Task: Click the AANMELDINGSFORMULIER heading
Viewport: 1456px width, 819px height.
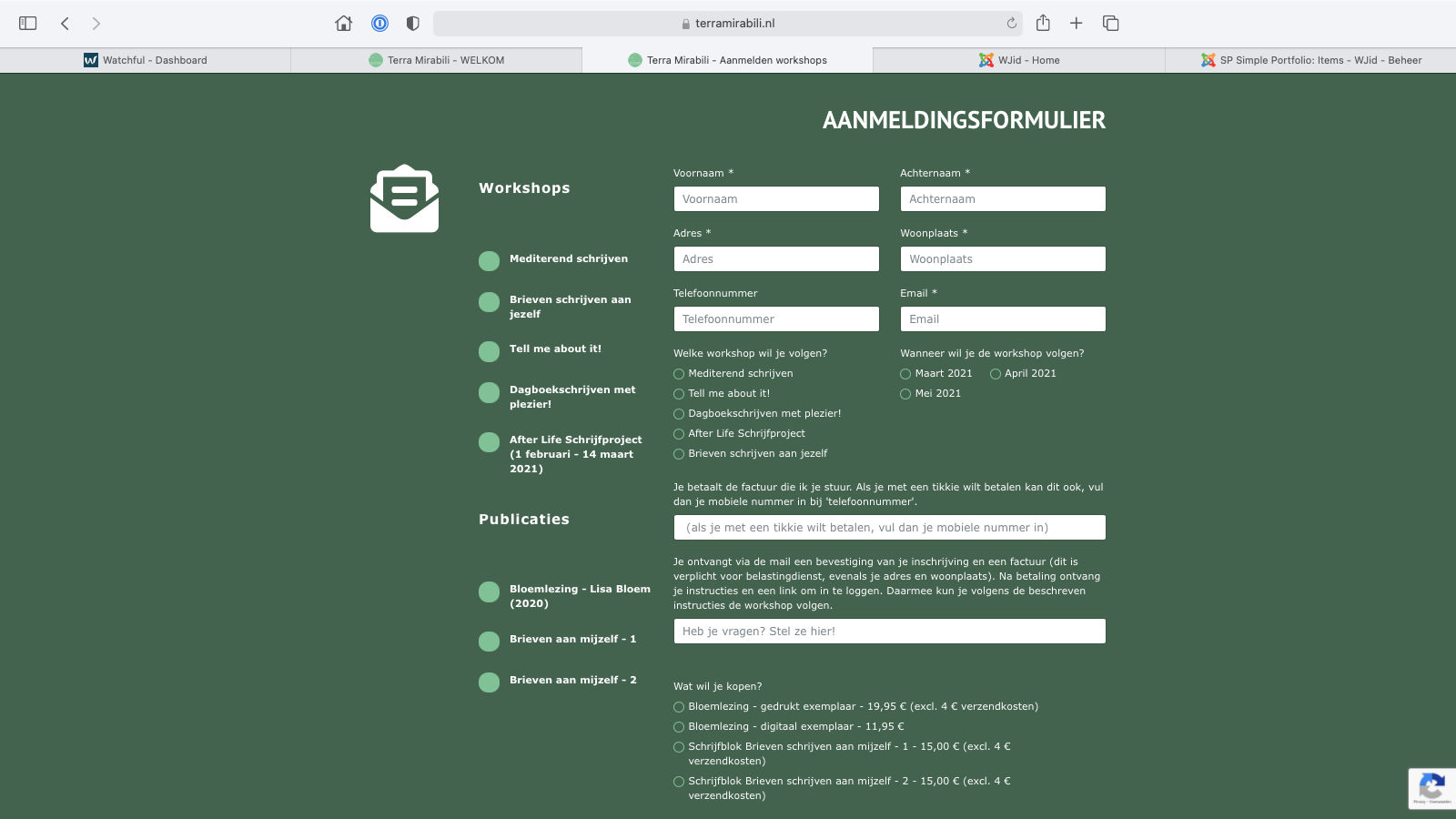Action: click(964, 120)
